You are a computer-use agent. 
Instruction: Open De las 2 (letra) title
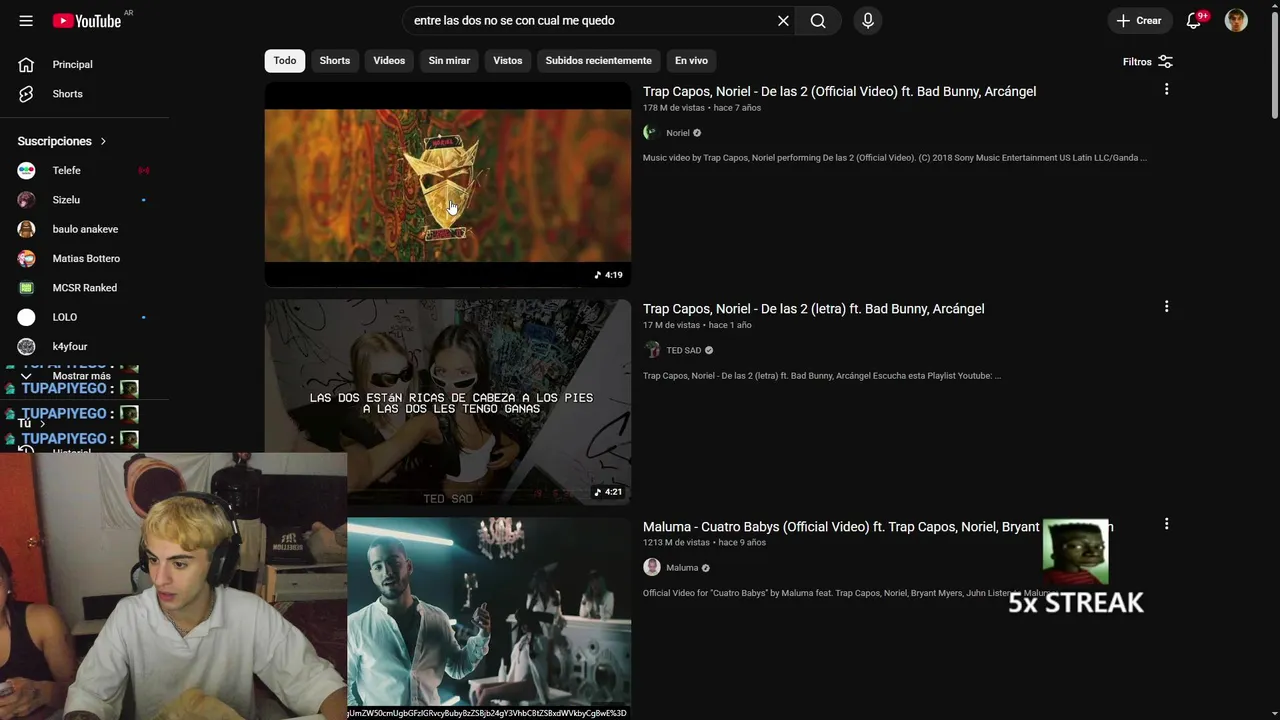click(x=813, y=309)
